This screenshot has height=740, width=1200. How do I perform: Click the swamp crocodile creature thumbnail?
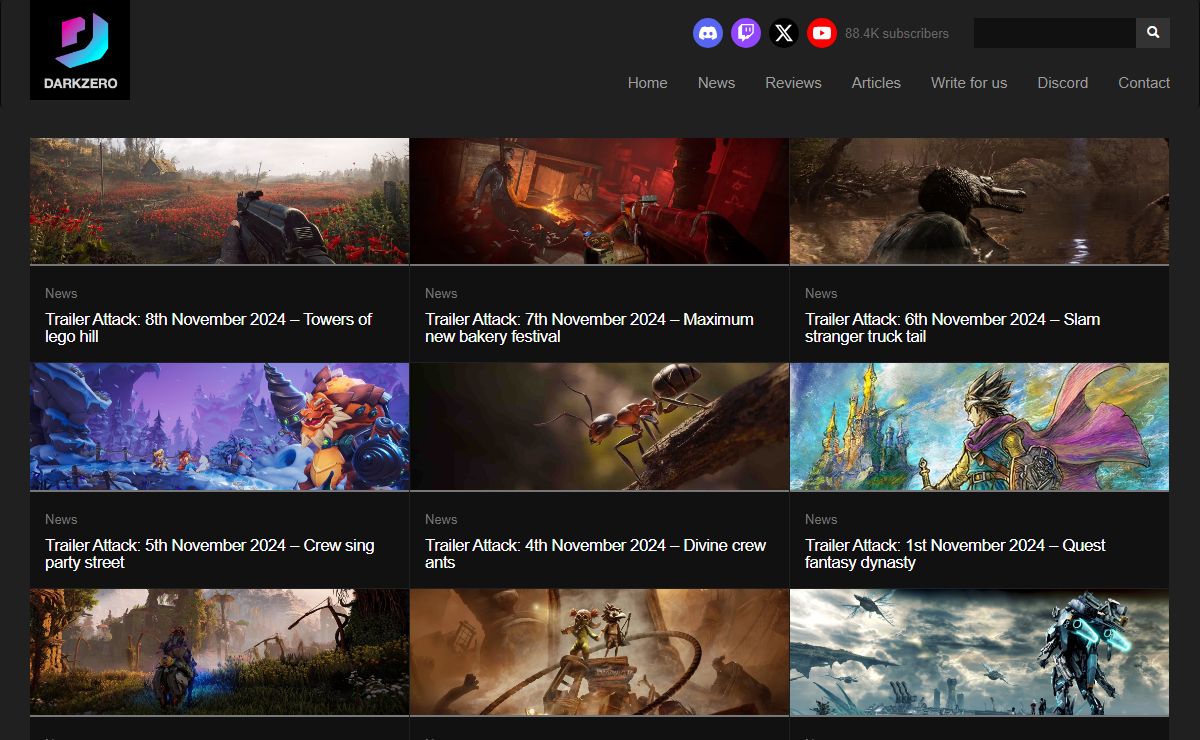tap(979, 201)
